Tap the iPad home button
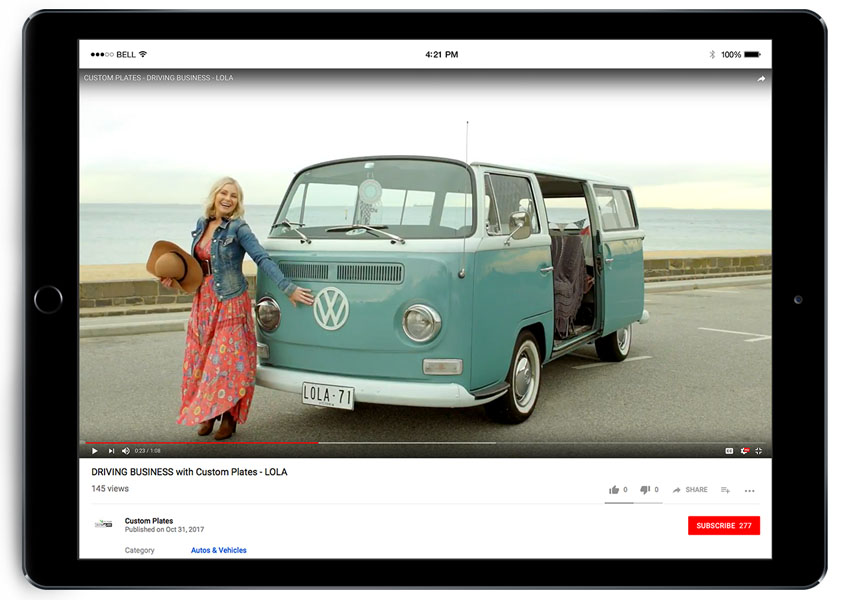 48,300
